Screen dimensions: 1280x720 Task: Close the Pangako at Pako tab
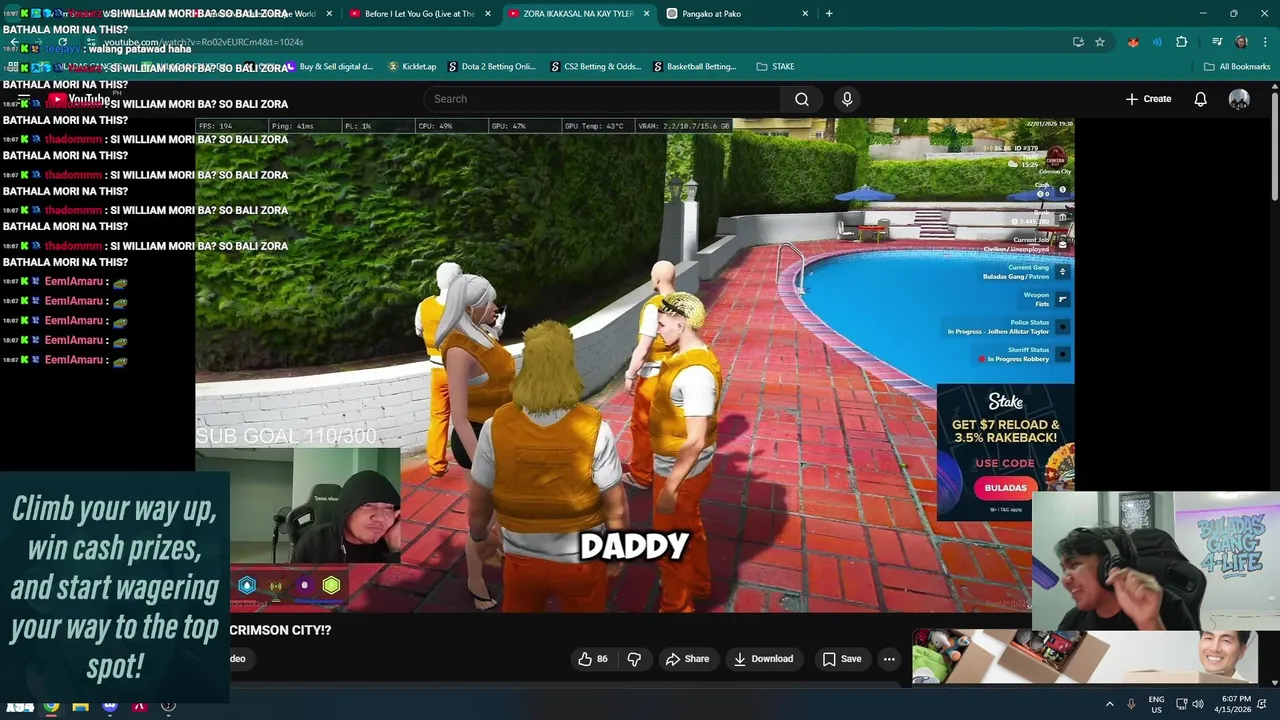pos(805,14)
